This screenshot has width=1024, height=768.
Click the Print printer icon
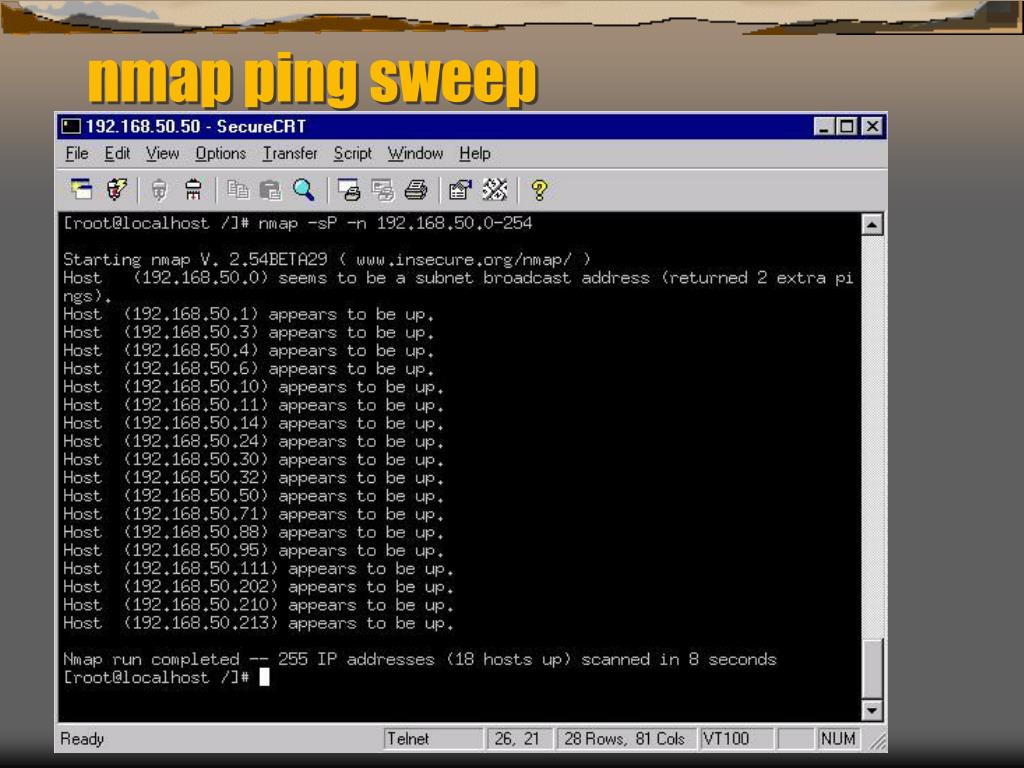tap(416, 190)
